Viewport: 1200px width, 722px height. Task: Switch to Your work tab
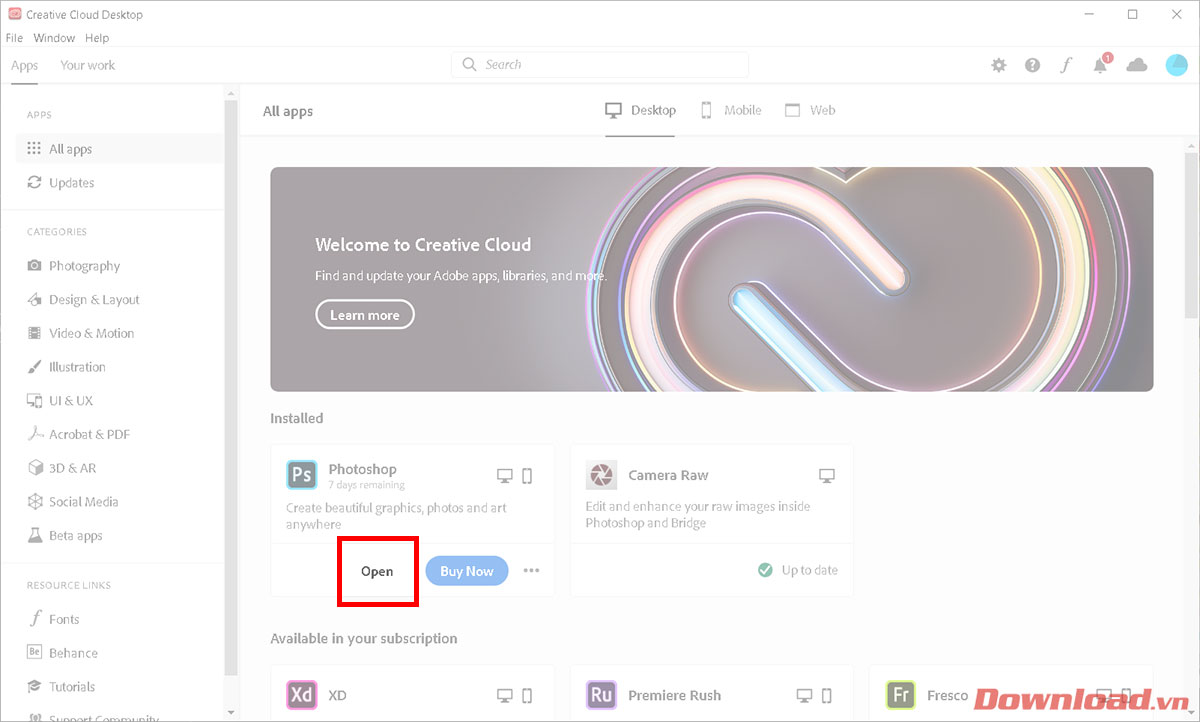coord(88,66)
